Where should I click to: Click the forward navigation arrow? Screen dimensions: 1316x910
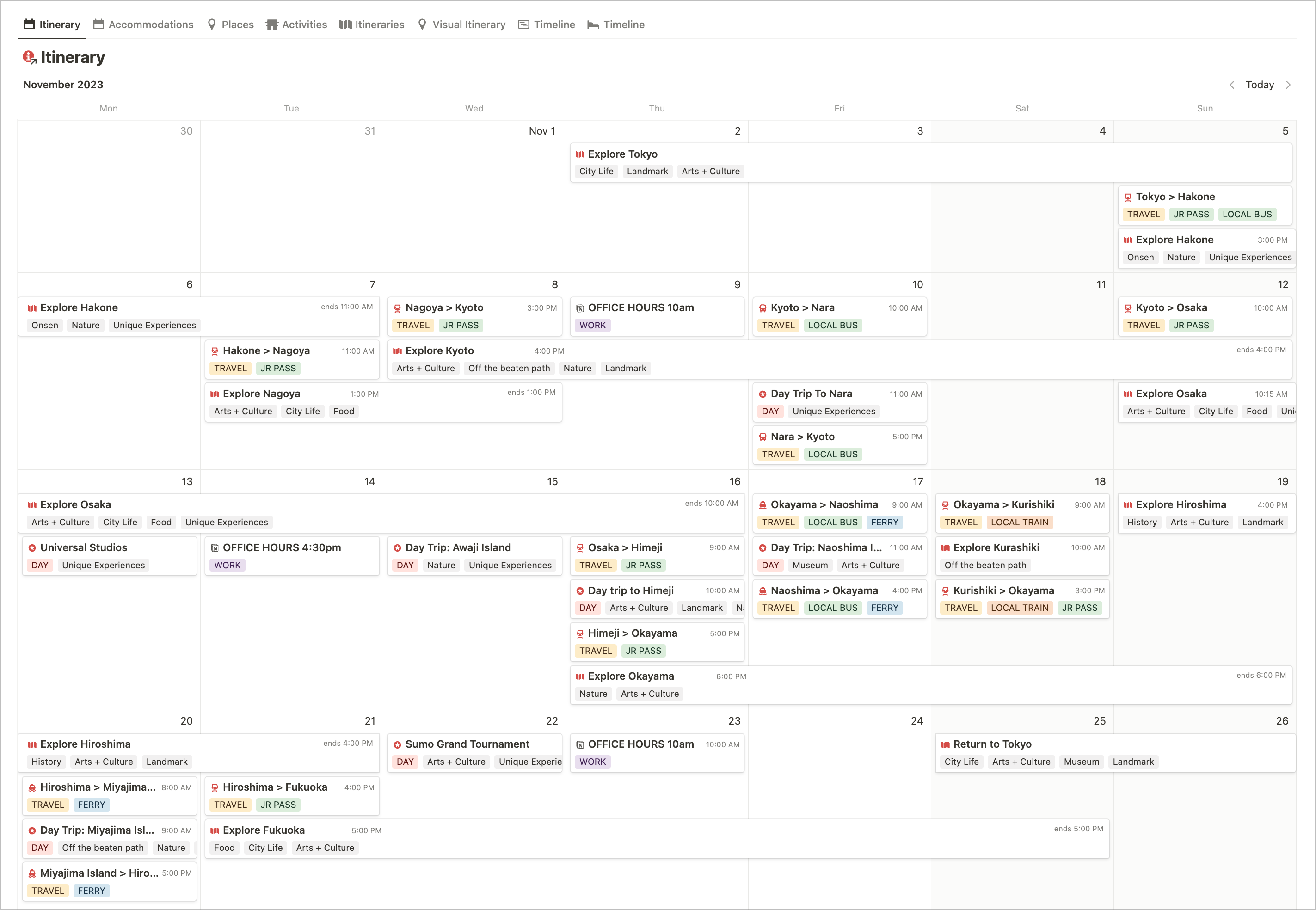click(x=1291, y=85)
